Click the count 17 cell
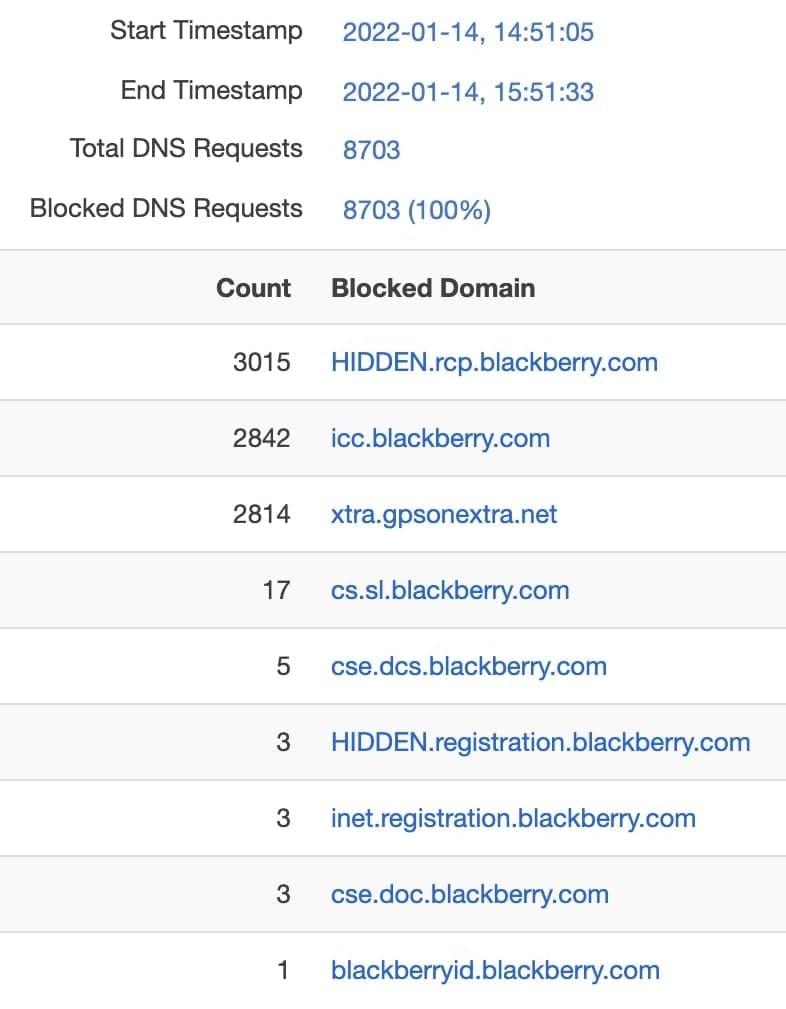 (276, 590)
